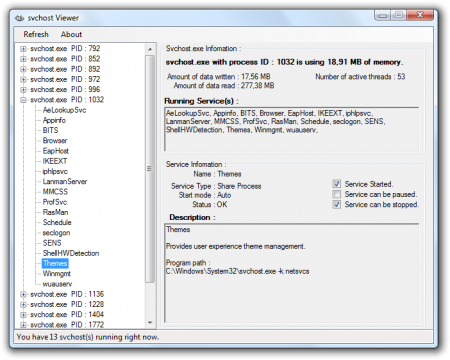Expand svchost.exe PID 792 node
Screen dimensions: 450x360
(23, 49)
